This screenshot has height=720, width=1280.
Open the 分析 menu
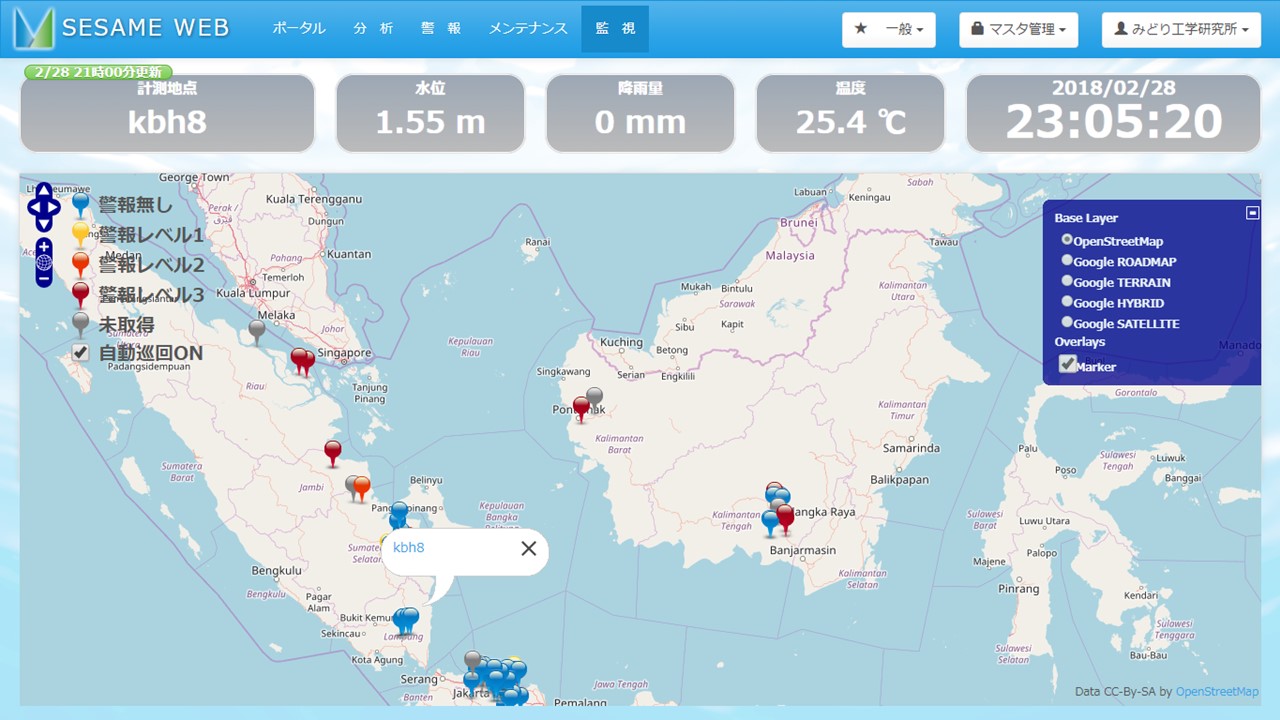tap(373, 29)
